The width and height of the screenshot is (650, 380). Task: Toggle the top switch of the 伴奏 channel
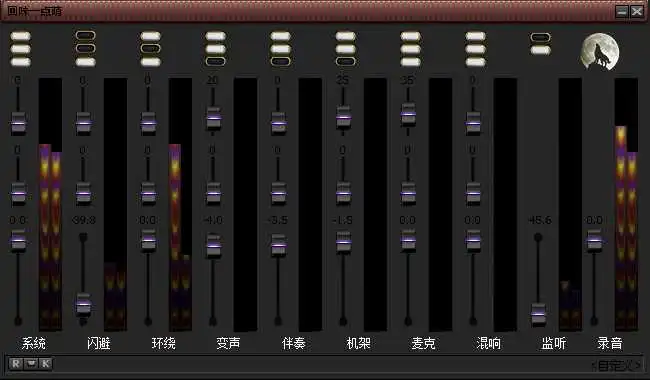tap(281, 36)
